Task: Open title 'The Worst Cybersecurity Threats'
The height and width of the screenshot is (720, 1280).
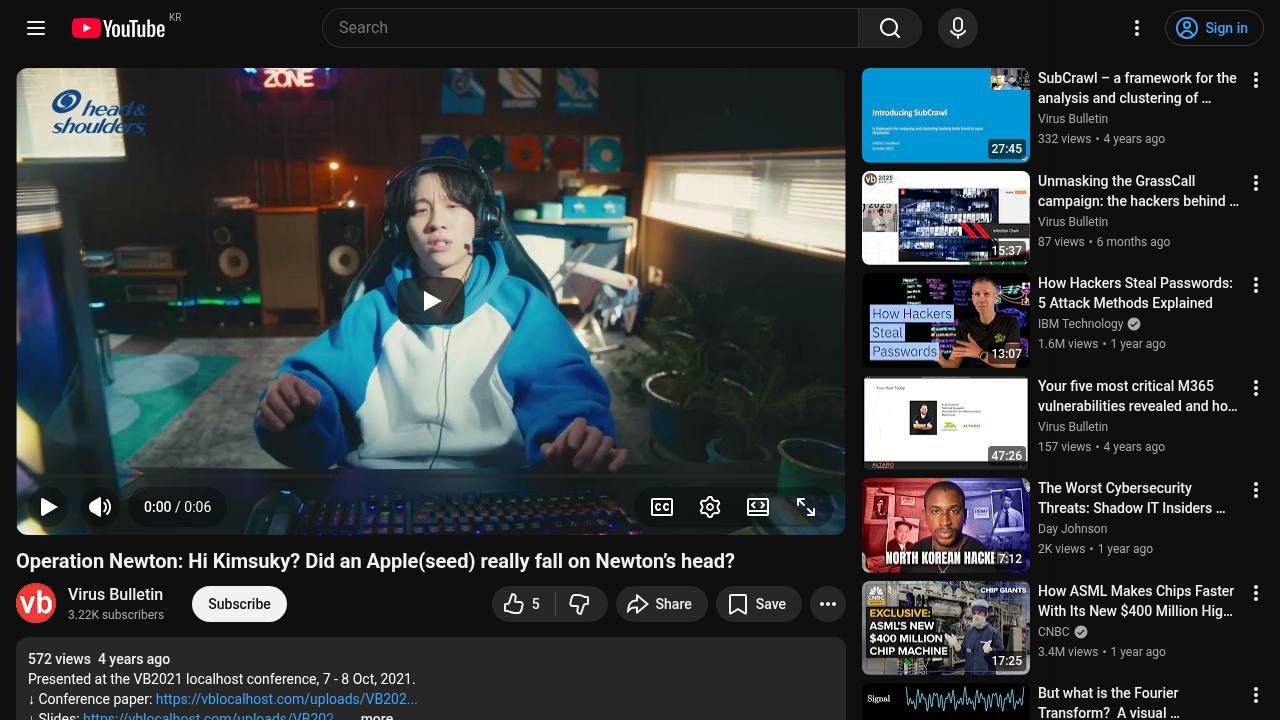Action: (x=1132, y=498)
